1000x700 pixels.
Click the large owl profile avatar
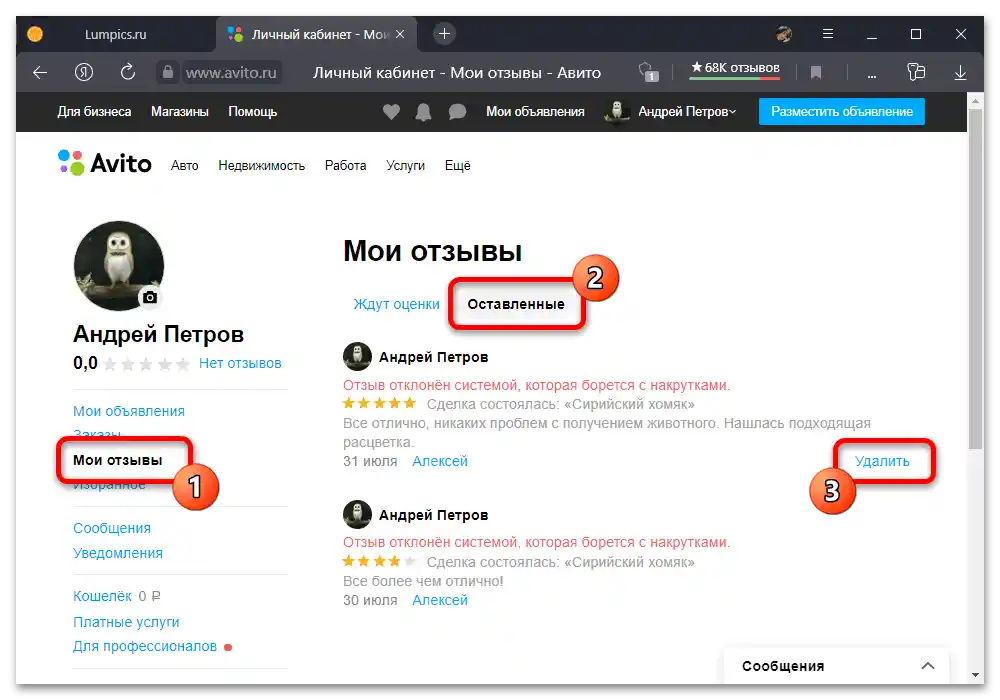pos(119,266)
